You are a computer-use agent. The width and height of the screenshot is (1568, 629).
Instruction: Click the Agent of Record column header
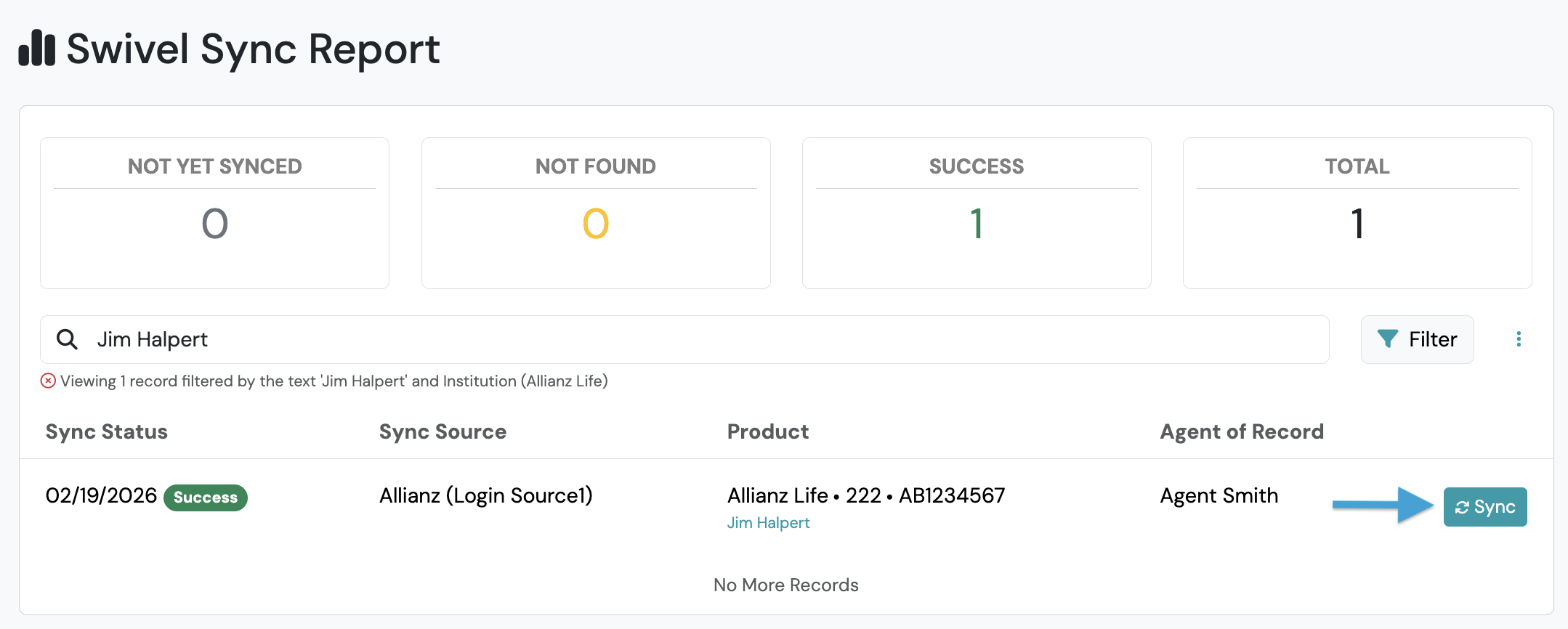click(1242, 432)
